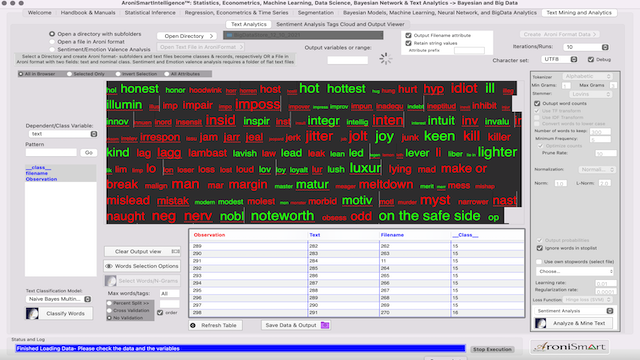Click the Filename column header
Screen dimensions: 640x360
point(392,235)
